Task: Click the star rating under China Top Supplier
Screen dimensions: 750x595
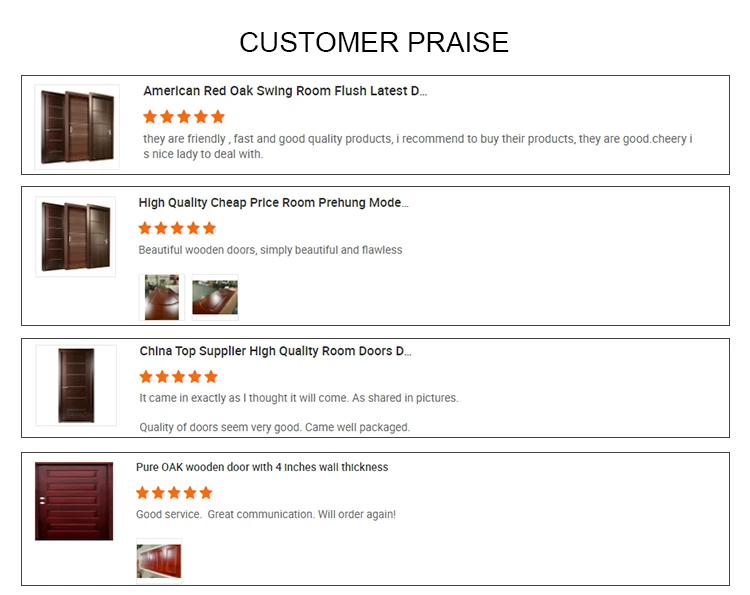Action: pyautogui.click(x=178, y=377)
